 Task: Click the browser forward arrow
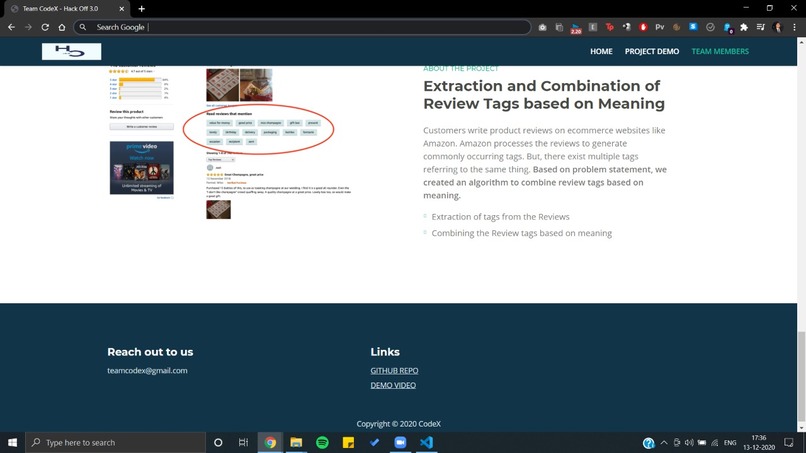(28, 27)
